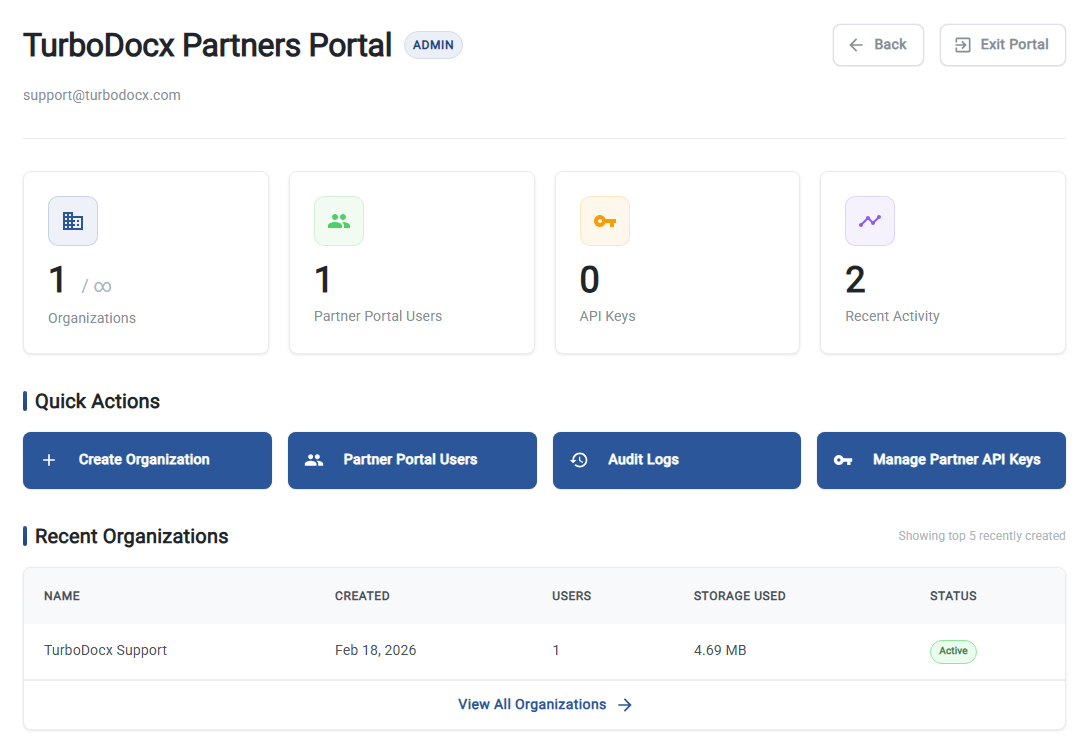The height and width of the screenshot is (752, 1090).
Task: Click the Partner Portal Users quick action
Action: 412,460
